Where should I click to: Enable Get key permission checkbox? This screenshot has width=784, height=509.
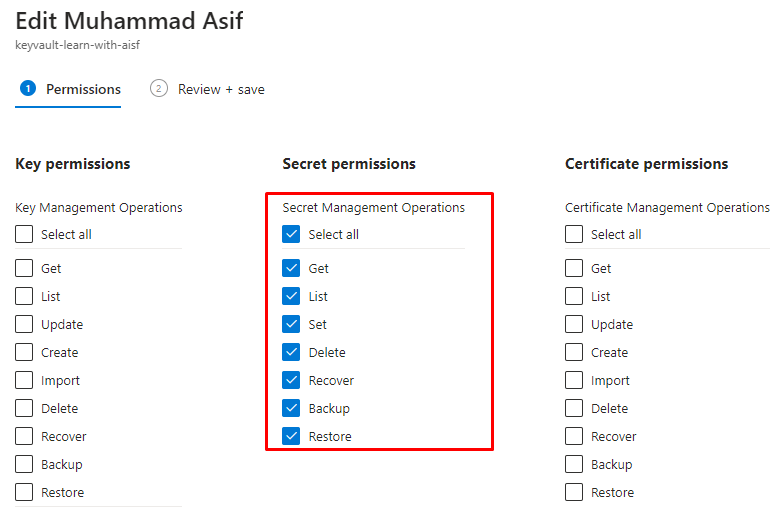click(x=24, y=268)
